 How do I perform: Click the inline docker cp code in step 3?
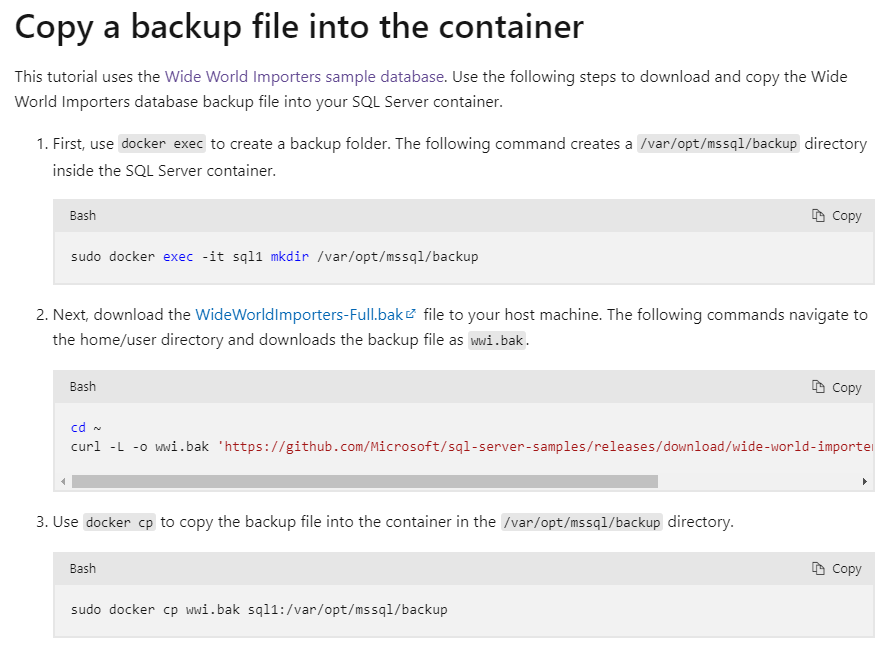point(120,523)
